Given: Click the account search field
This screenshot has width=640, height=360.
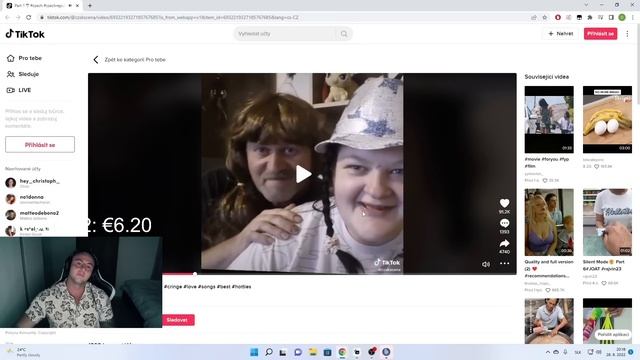Looking at the screenshot, I should 286,34.
